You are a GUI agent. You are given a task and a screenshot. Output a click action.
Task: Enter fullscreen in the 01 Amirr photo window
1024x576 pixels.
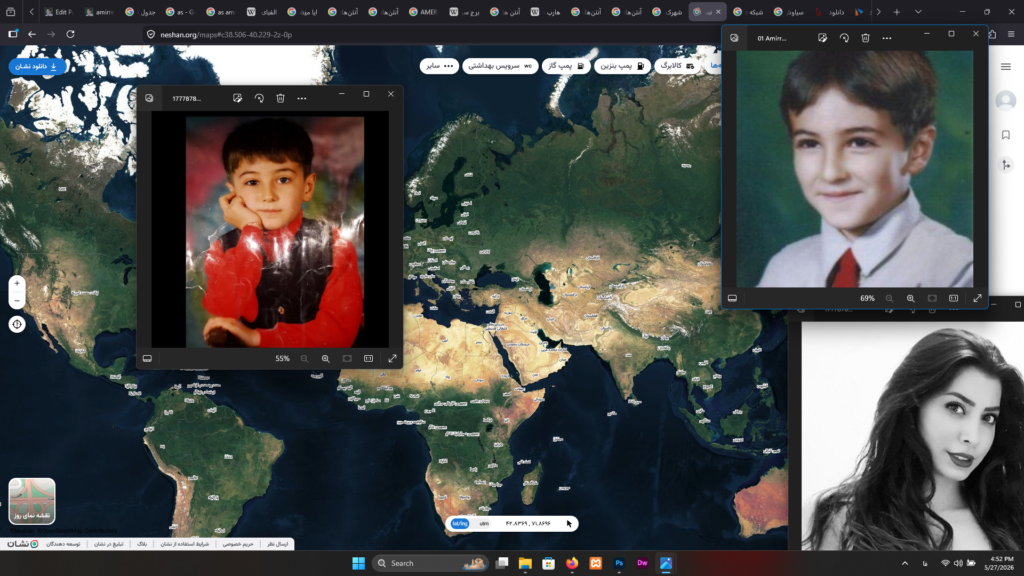click(x=977, y=298)
